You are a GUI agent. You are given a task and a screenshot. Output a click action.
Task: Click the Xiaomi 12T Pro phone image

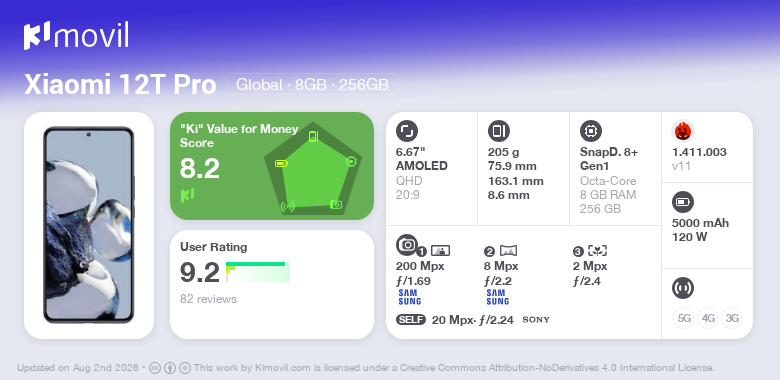coord(89,225)
